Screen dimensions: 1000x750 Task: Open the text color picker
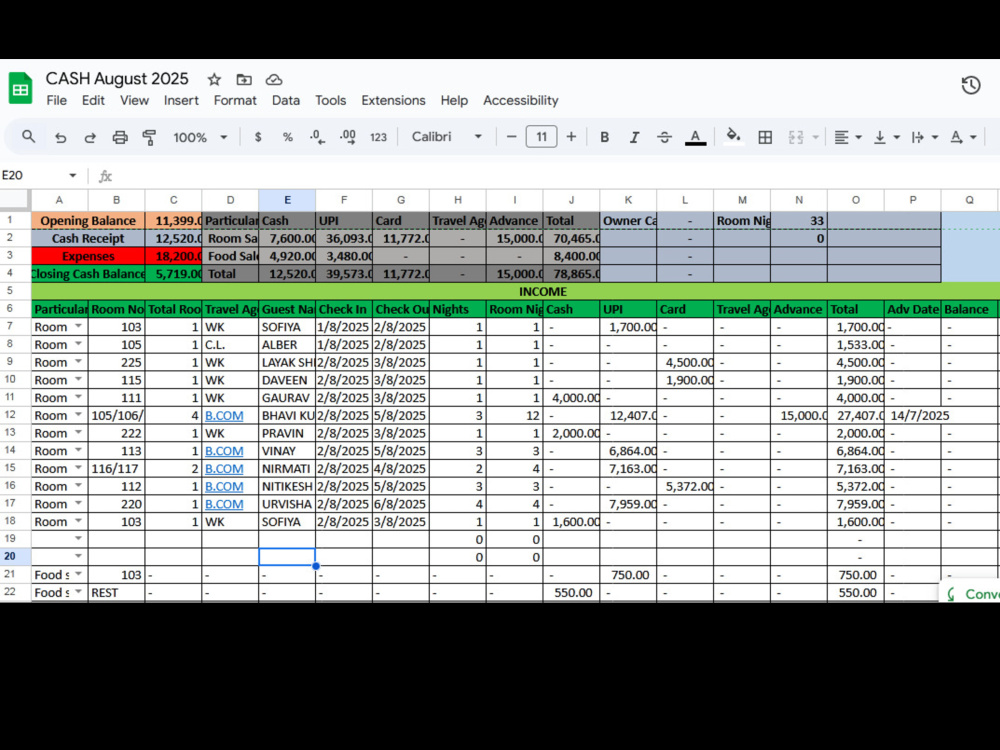[x=695, y=137]
